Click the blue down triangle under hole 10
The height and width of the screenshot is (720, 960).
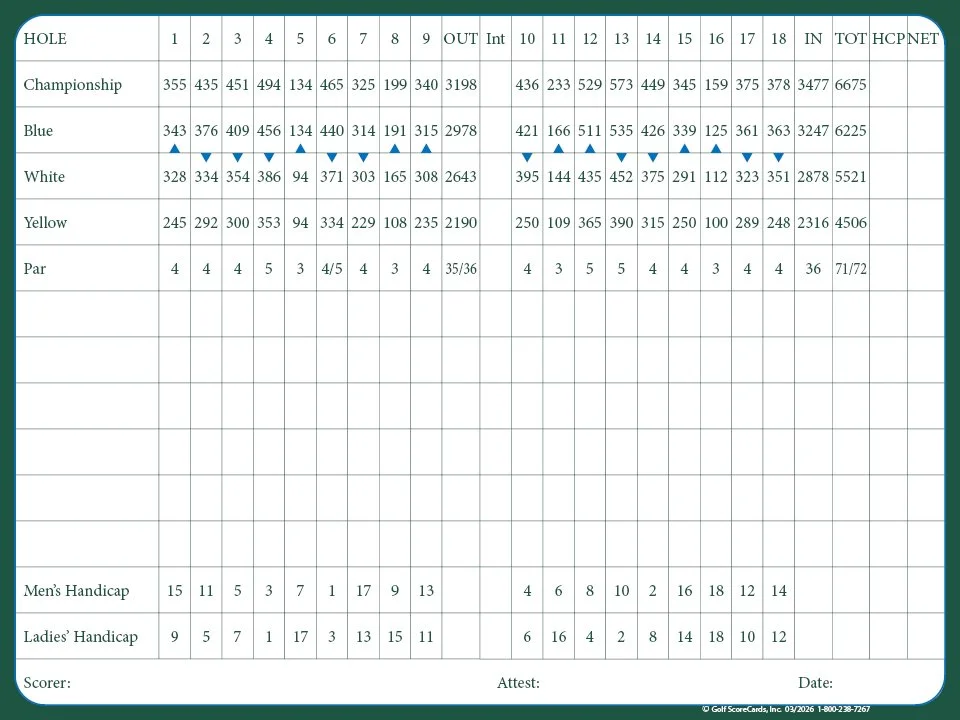click(x=527, y=157)
